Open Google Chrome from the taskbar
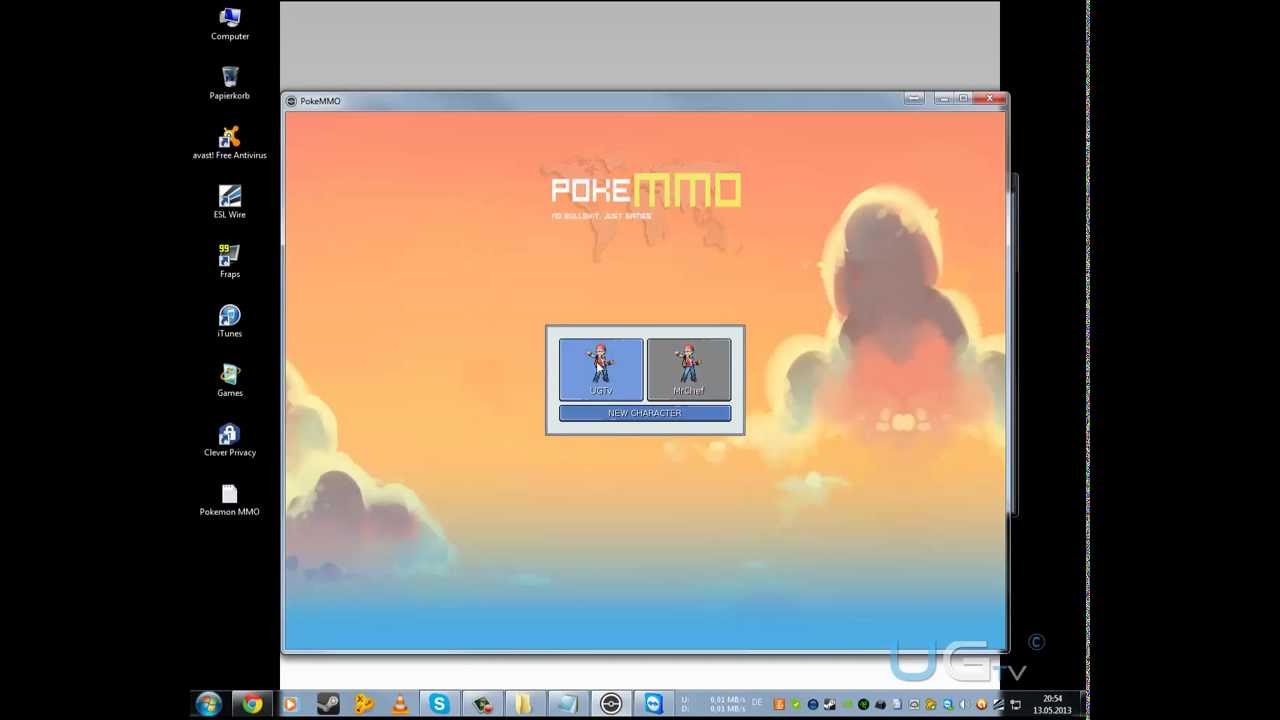Viewport: 1280px width, 720px height. coord(252,704)
